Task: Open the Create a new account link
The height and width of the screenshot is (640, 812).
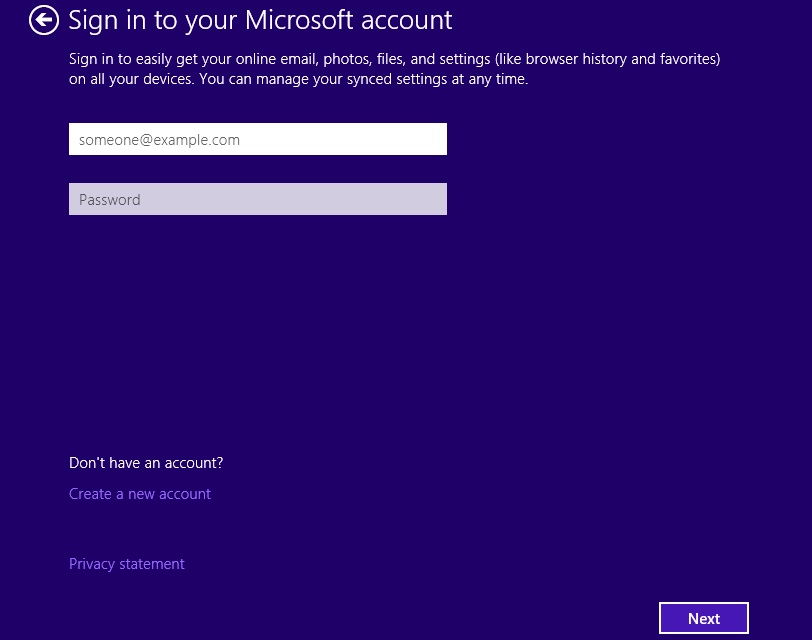Action: (x=140, y=494)
